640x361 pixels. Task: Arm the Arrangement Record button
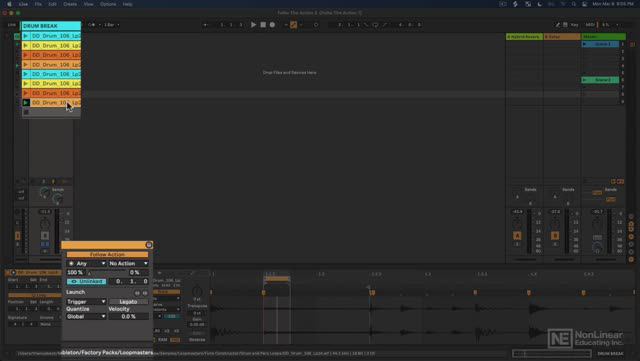coord(272,25)
